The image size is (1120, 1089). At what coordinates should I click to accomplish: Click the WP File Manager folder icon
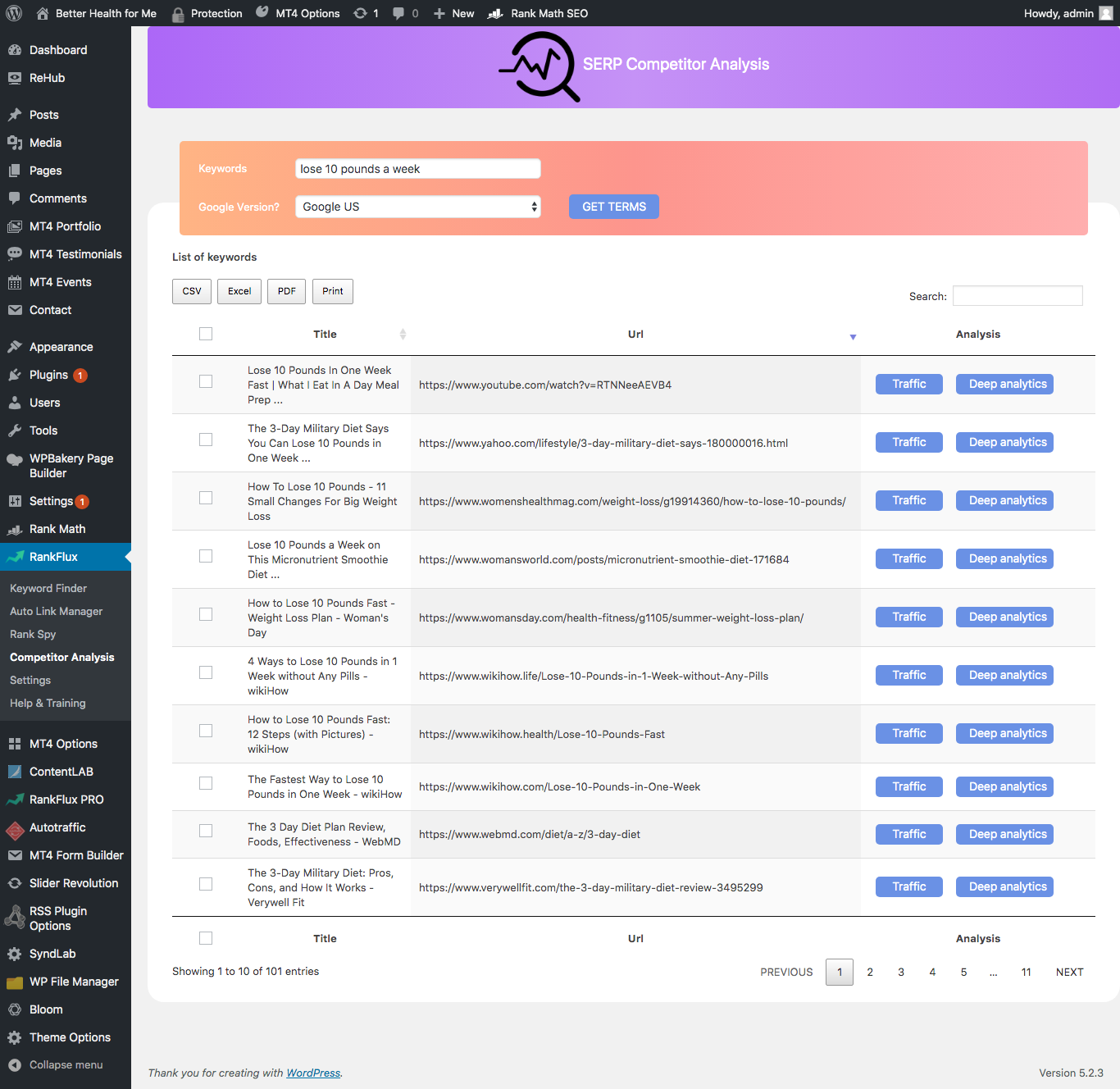15,982
